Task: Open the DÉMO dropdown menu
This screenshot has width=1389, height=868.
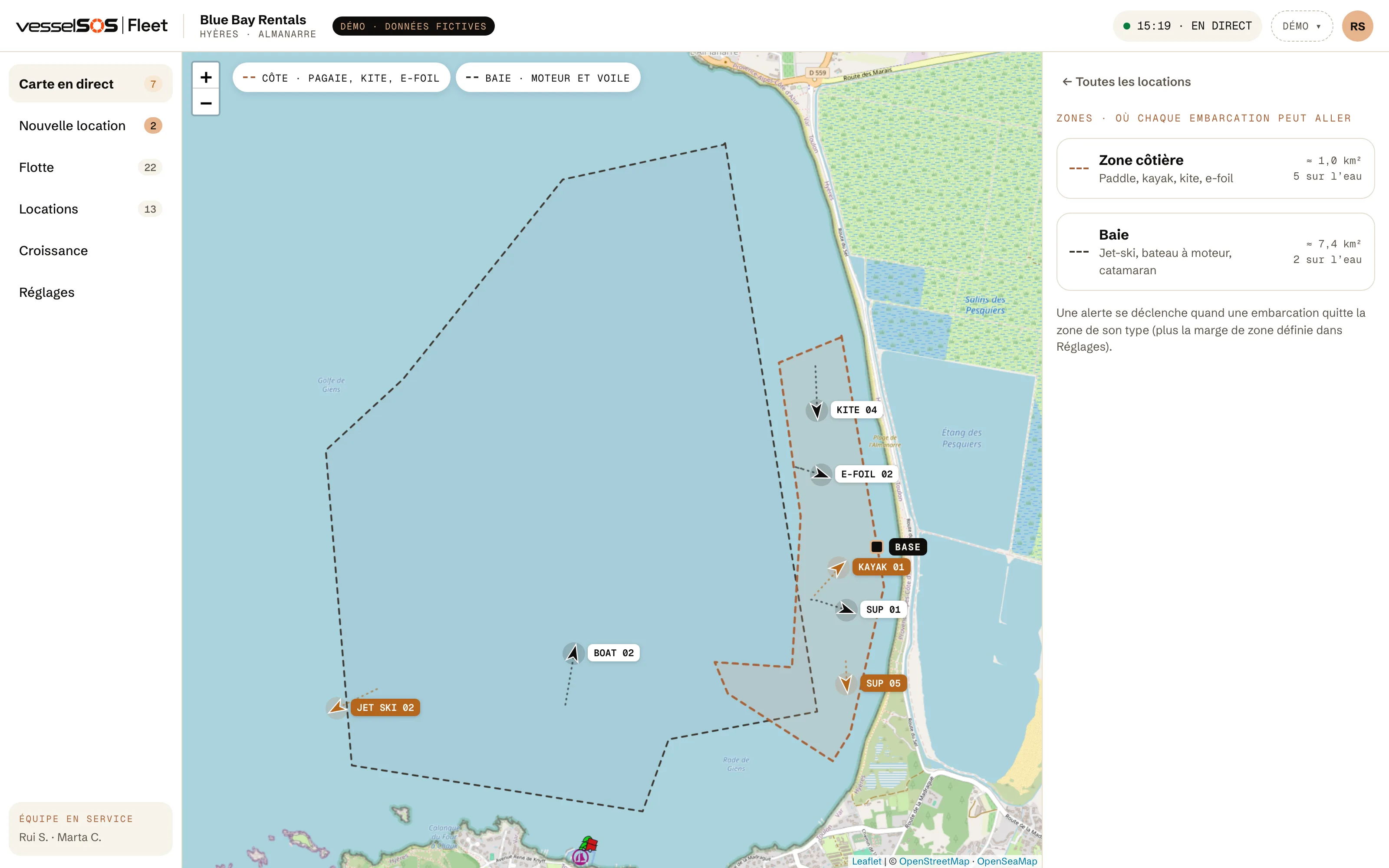Action: 1302,26
